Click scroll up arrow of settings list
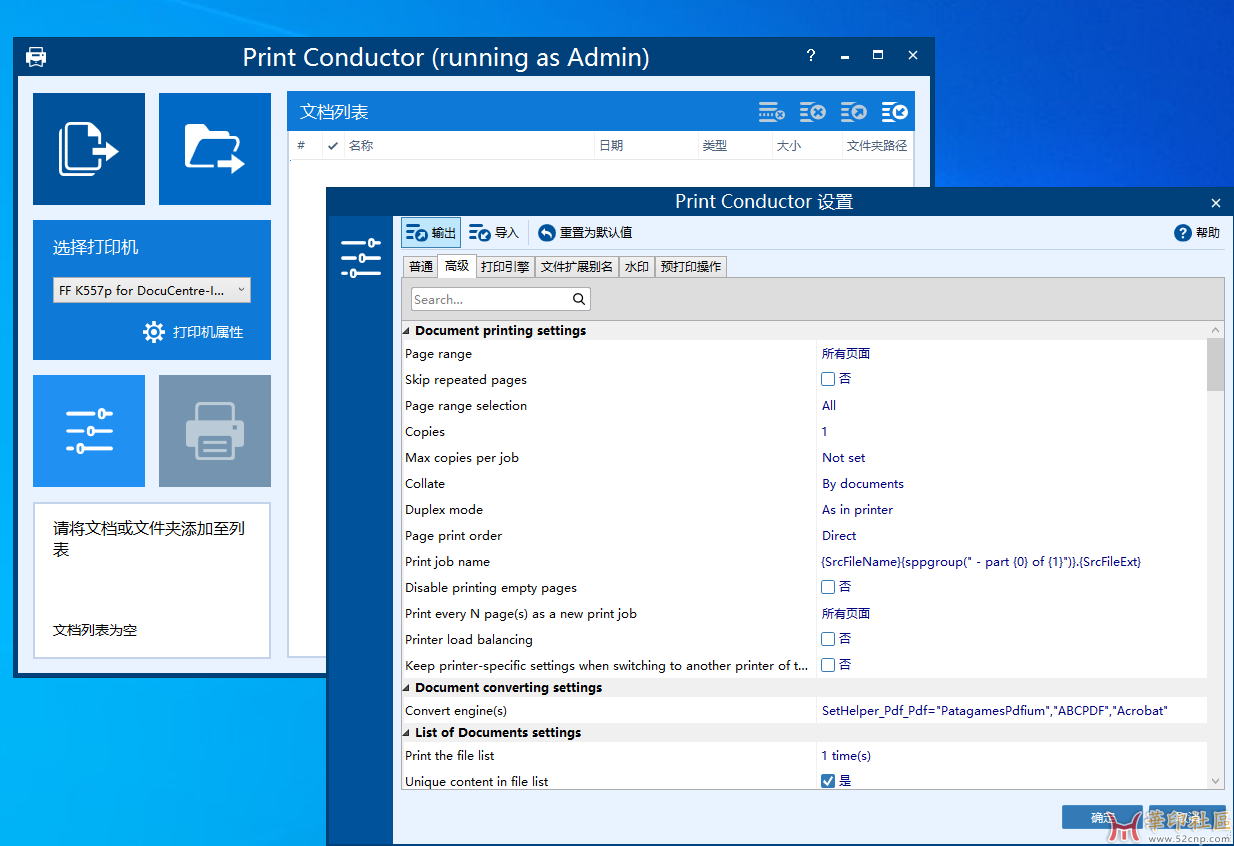Viewport: 1234px width, 846px height. 1215,330
